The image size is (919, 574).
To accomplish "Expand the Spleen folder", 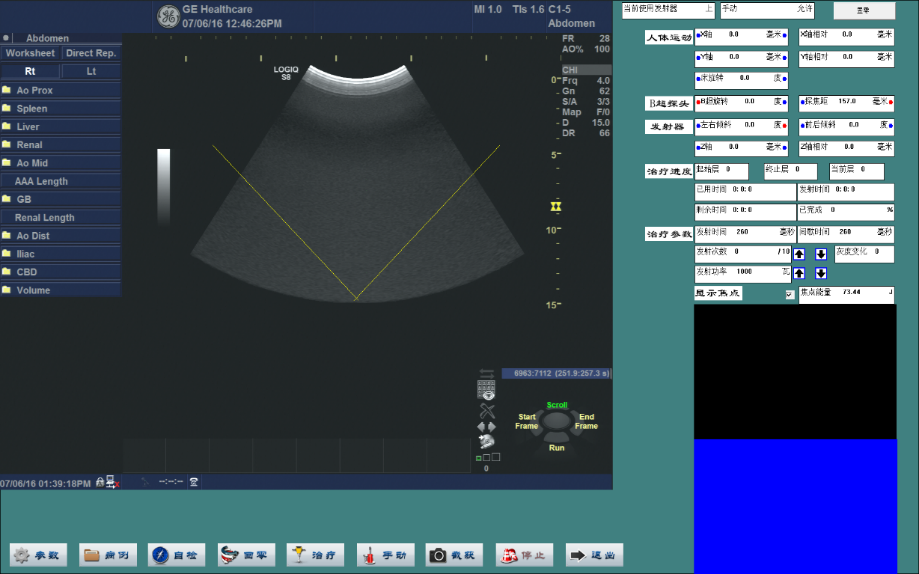I will 31,109.
